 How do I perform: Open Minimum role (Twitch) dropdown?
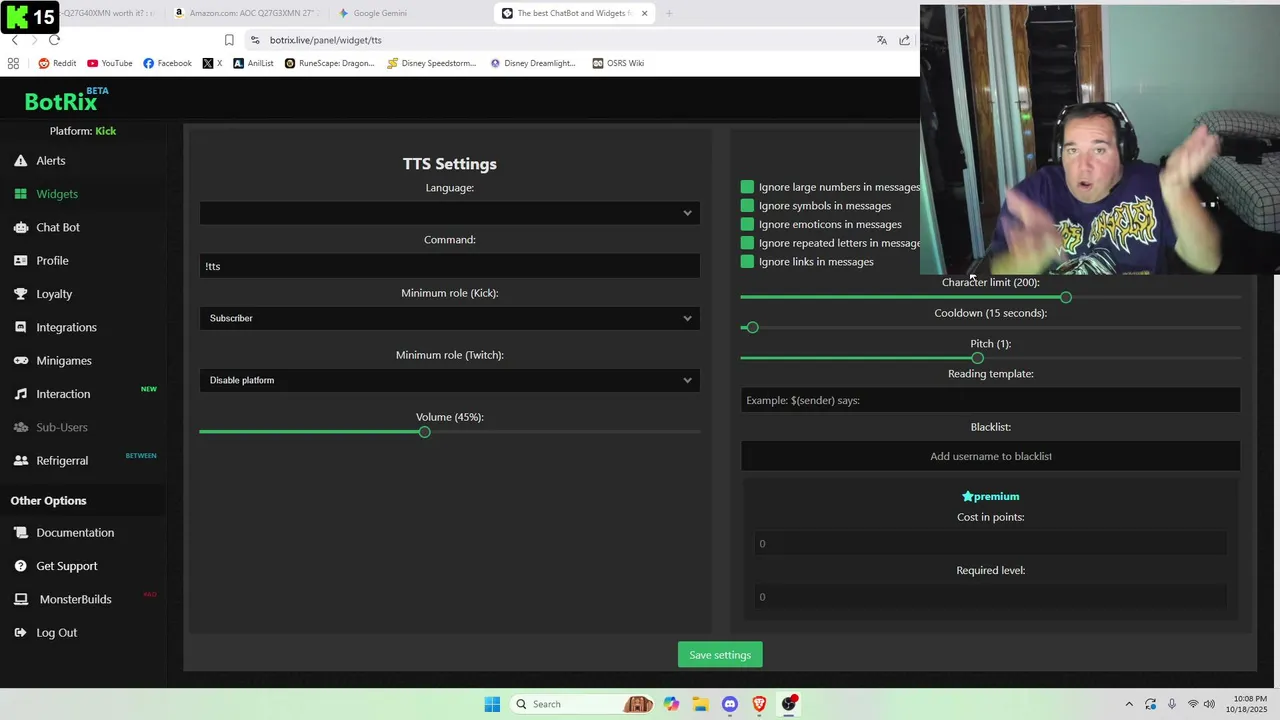[450, 380]
